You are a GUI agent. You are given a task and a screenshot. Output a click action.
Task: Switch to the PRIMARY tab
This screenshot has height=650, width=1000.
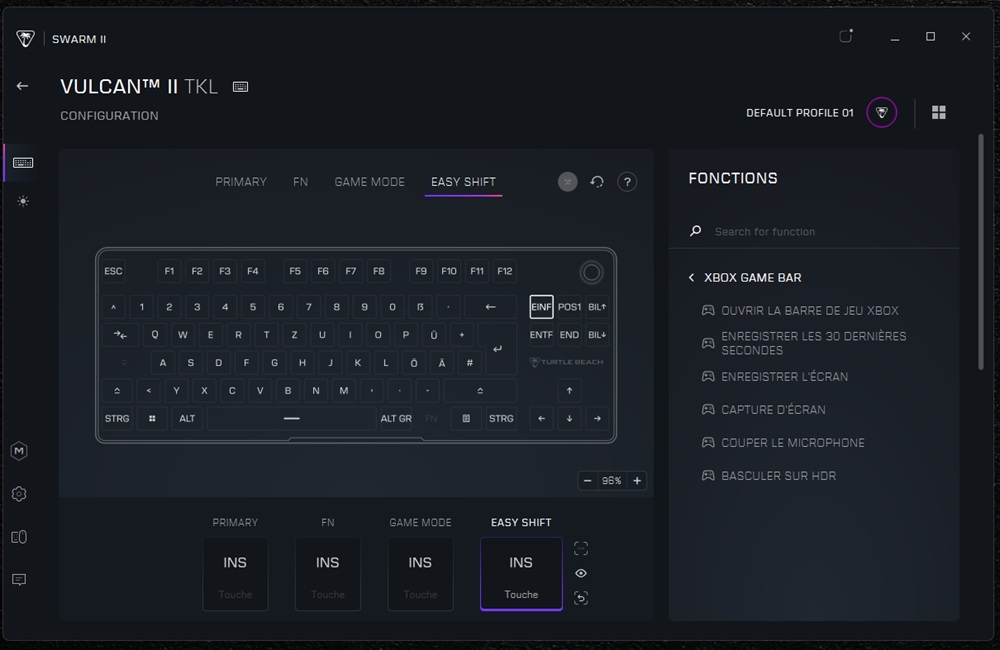240,181
